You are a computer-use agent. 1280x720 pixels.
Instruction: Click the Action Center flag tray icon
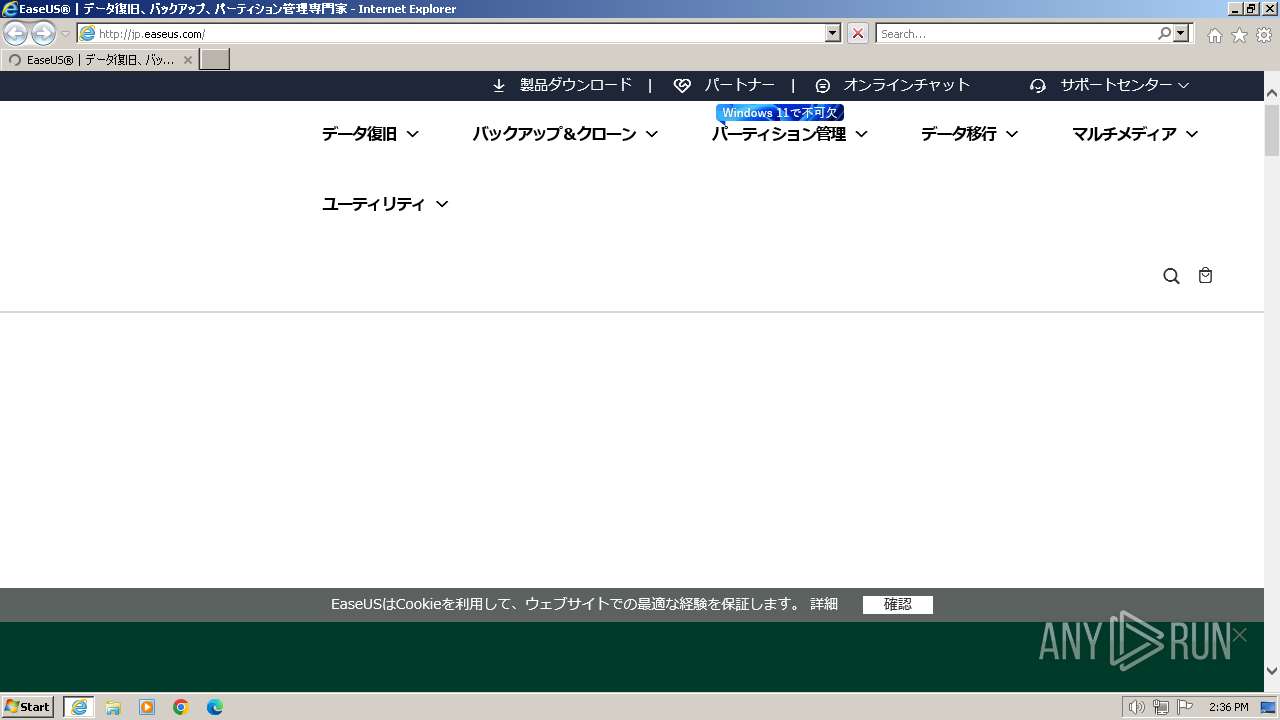click(x=1185, y=707)
